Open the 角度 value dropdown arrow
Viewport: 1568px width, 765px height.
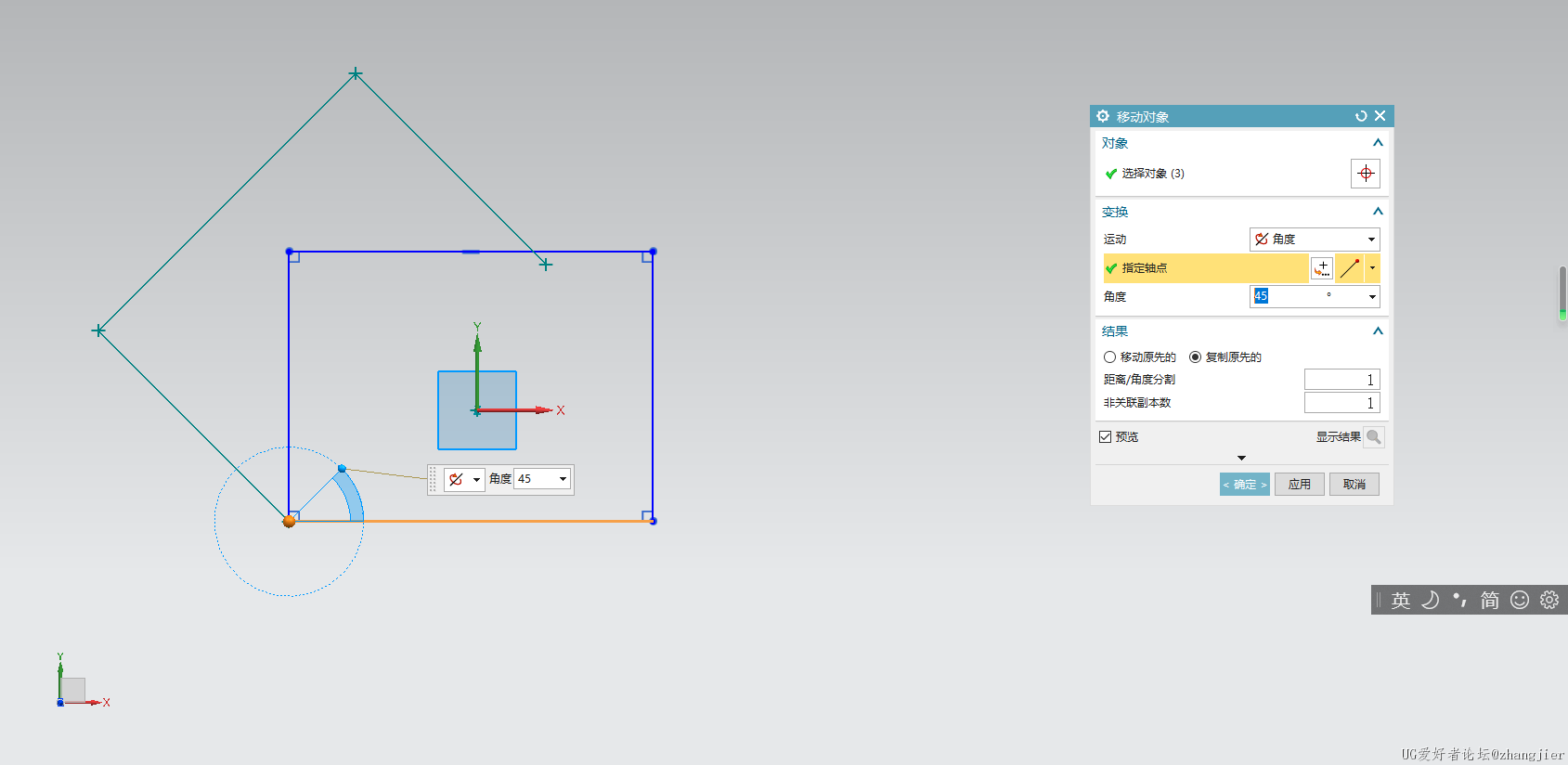point(1372,297)
